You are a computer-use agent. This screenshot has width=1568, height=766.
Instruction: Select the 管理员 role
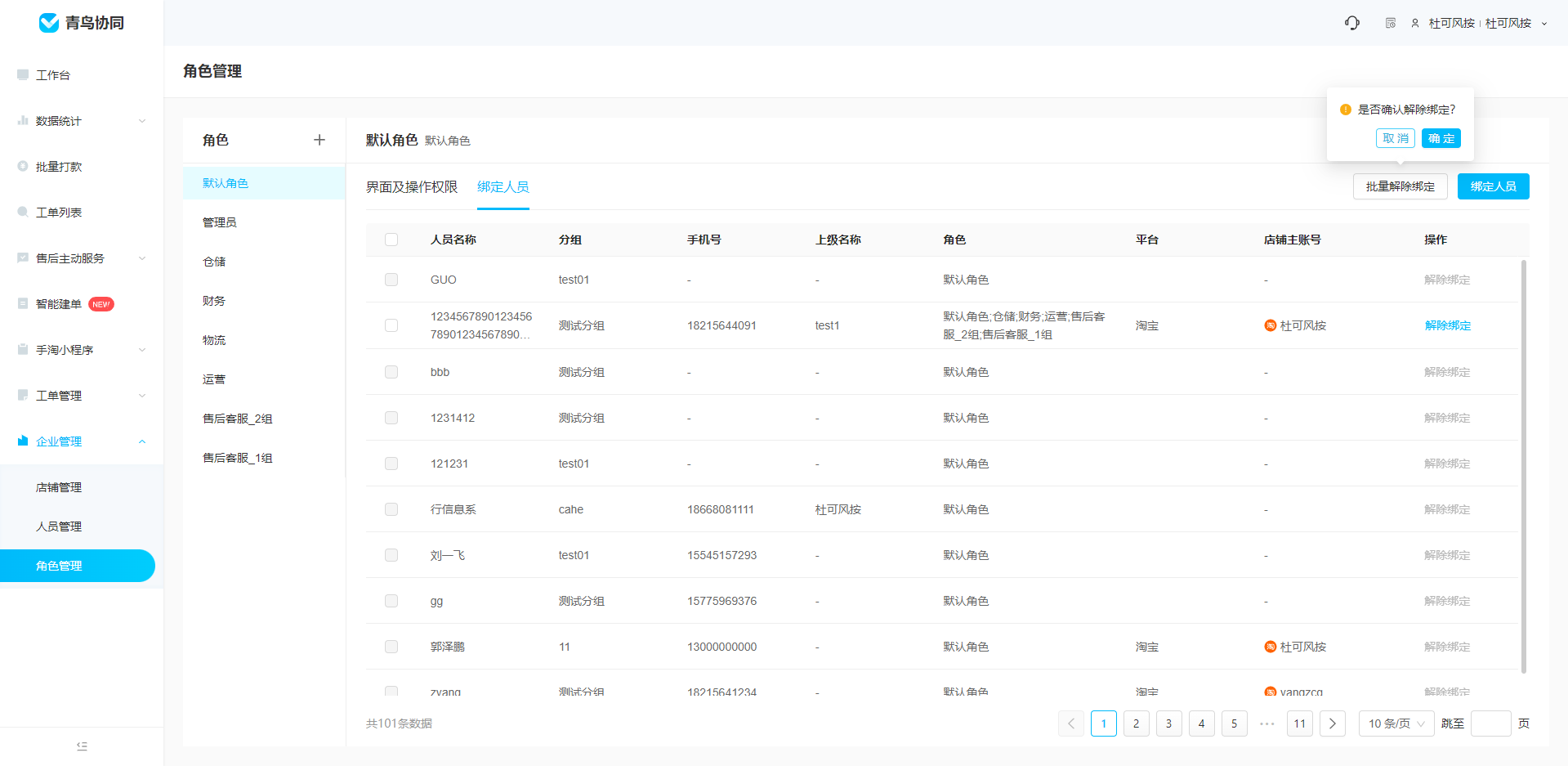tap(264, 222)
